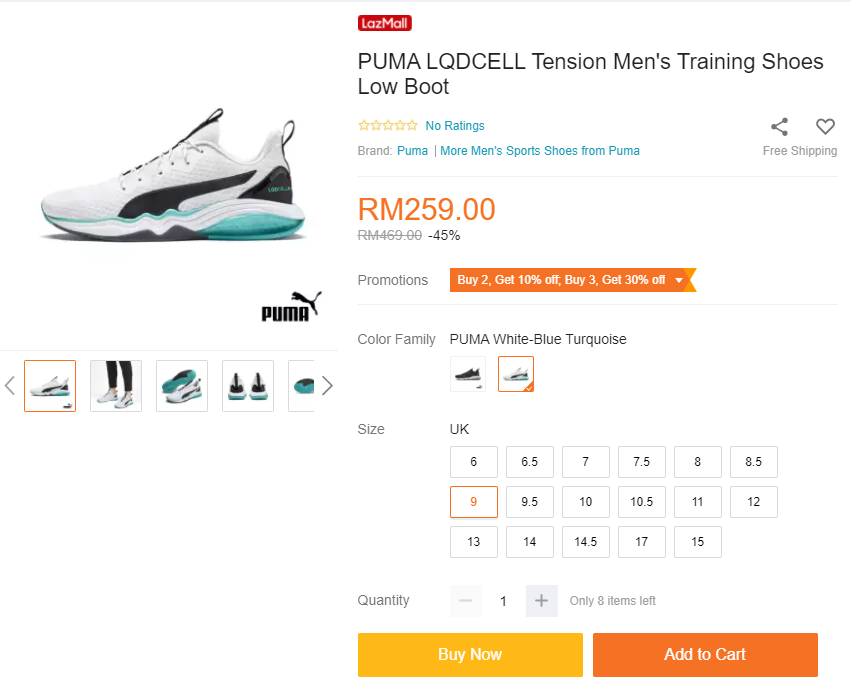851x692 pixels.
Task: Add product to wishlist with heart icon
Action: point(825,127)
